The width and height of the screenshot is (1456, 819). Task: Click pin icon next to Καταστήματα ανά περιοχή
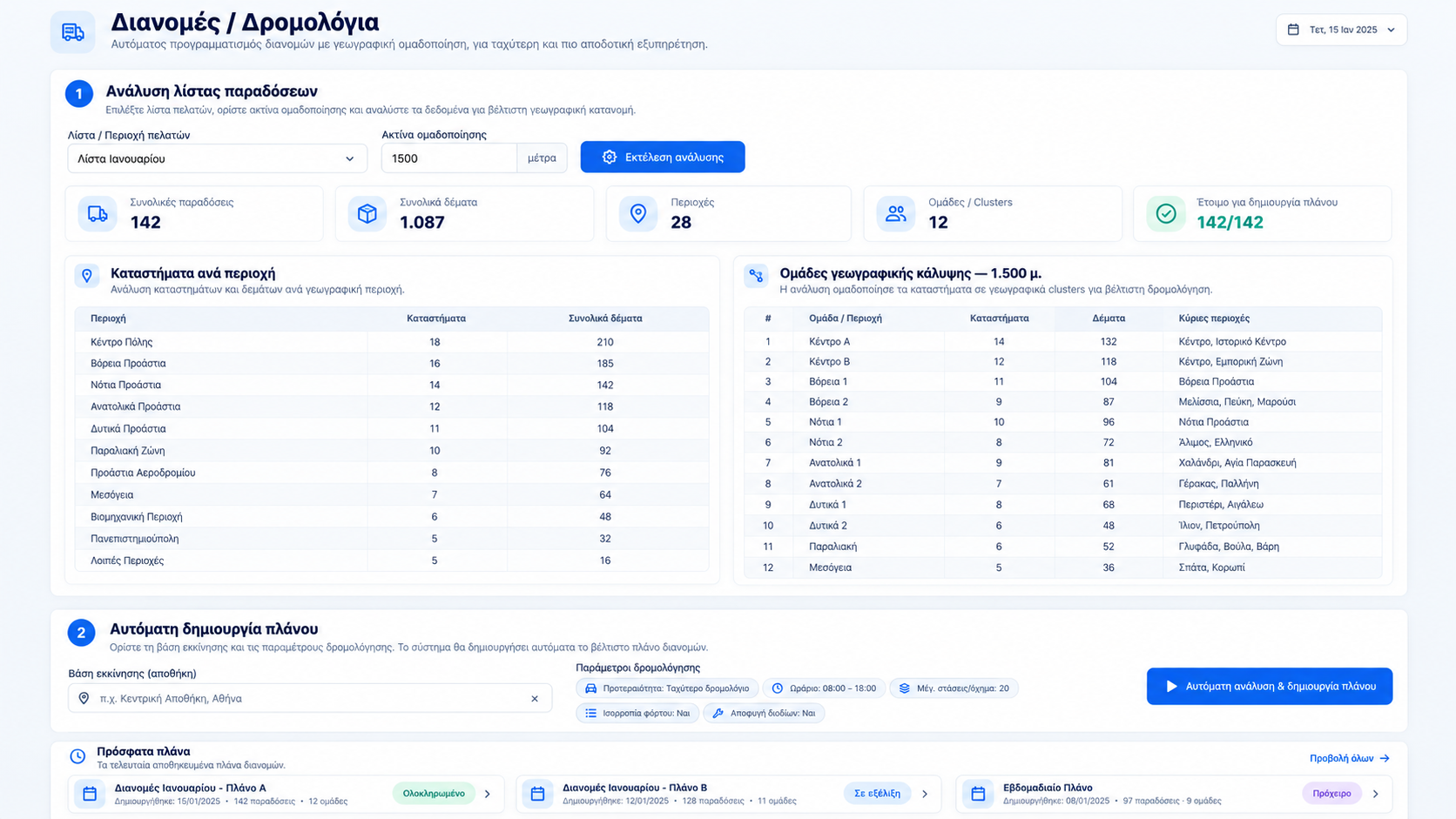(87, 276)
